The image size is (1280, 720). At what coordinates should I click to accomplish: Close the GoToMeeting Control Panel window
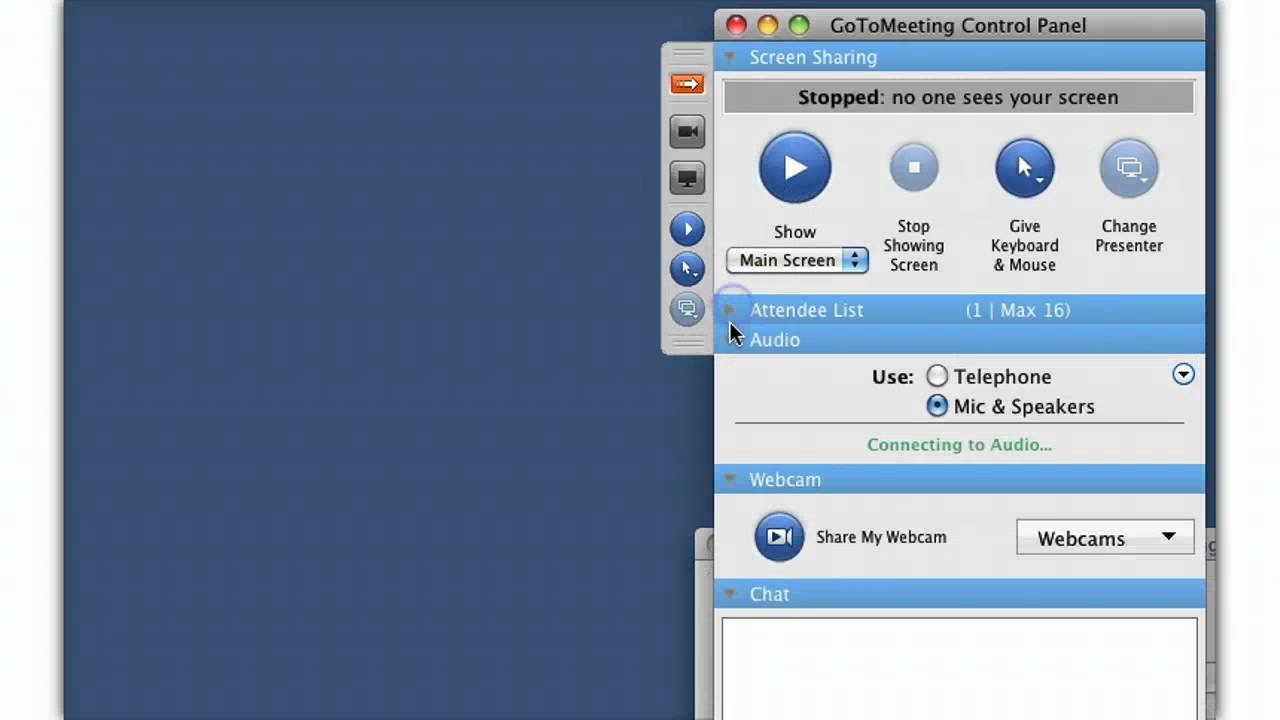[x=736, y=25]
